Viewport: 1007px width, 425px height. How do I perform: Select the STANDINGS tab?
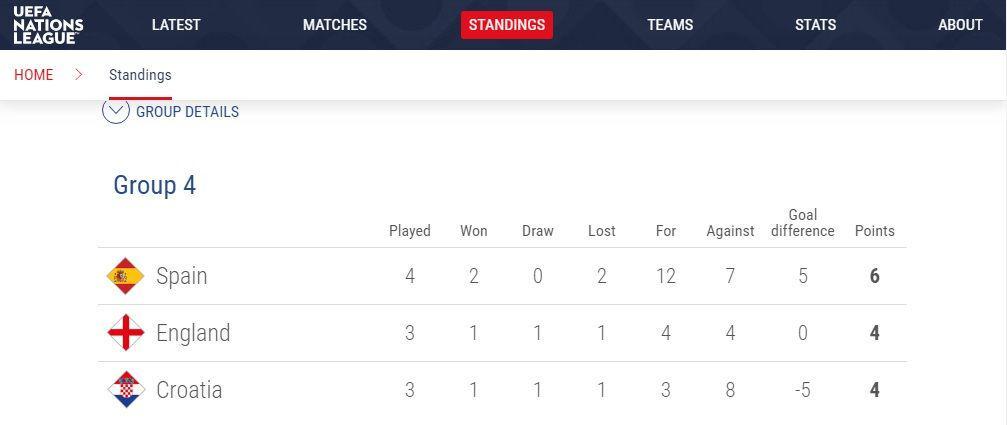tap(507, 25)
